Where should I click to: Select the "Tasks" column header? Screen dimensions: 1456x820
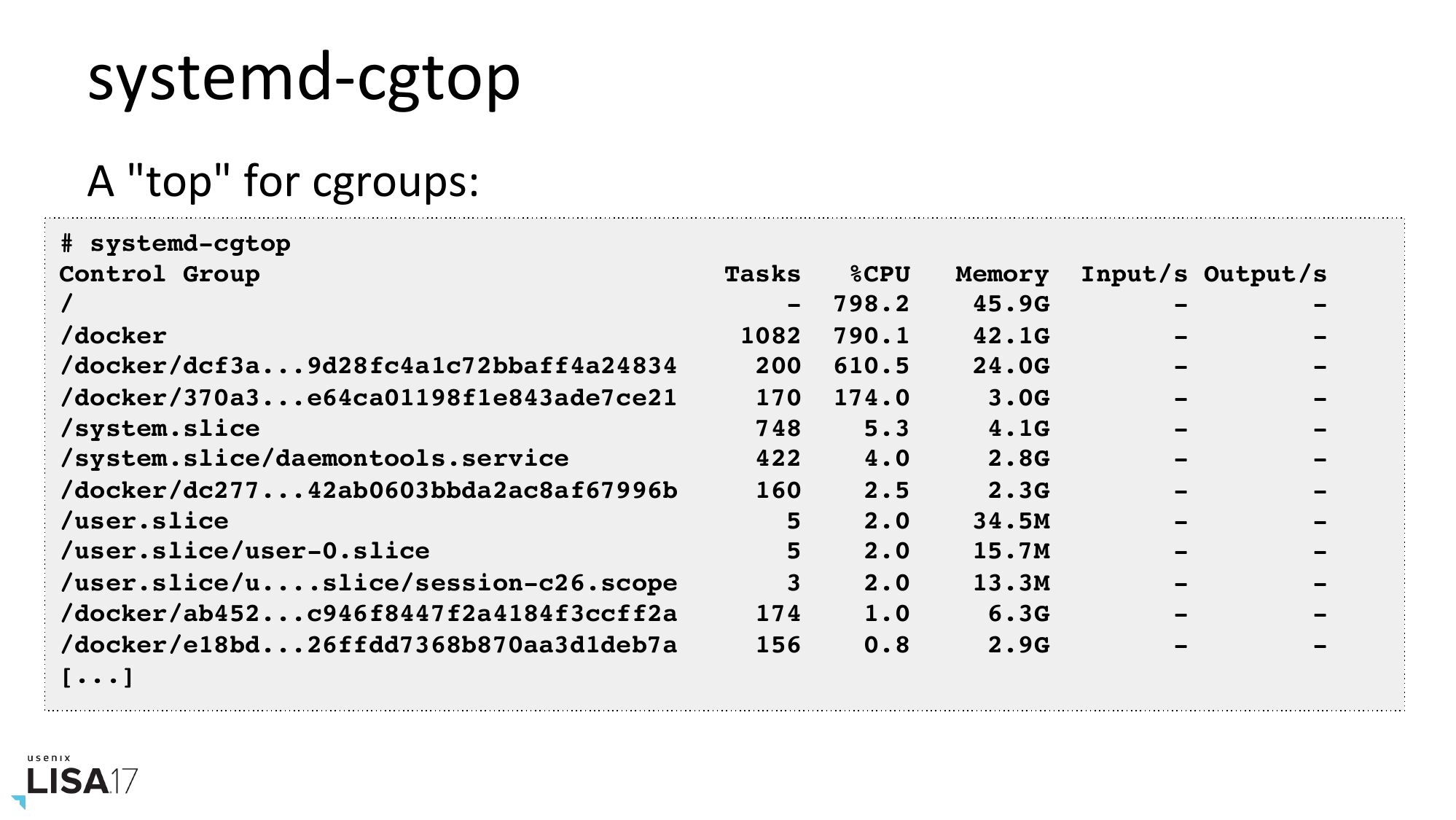[762, 275]
